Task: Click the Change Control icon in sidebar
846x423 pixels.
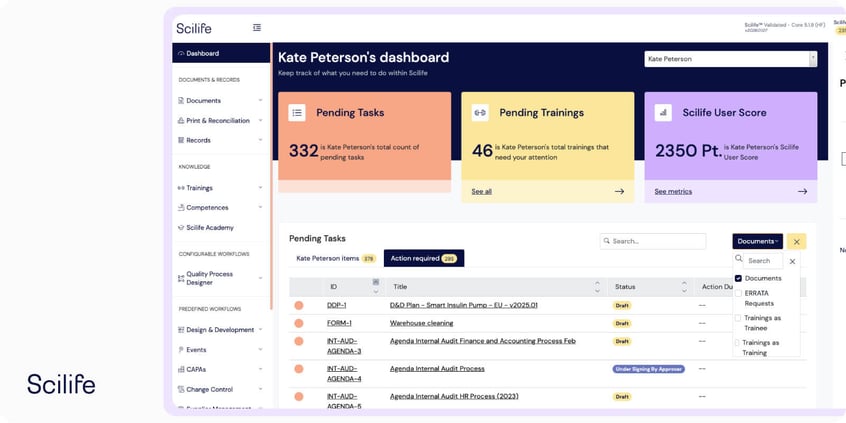Action: 181,390
